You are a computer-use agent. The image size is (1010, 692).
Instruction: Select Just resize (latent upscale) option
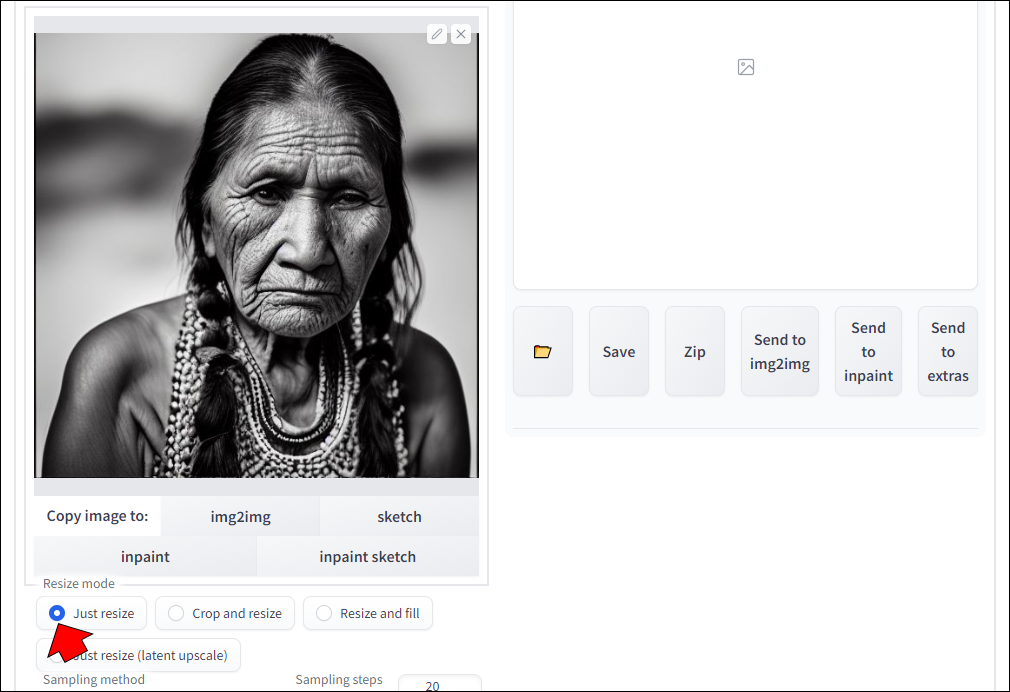[138, 655]
